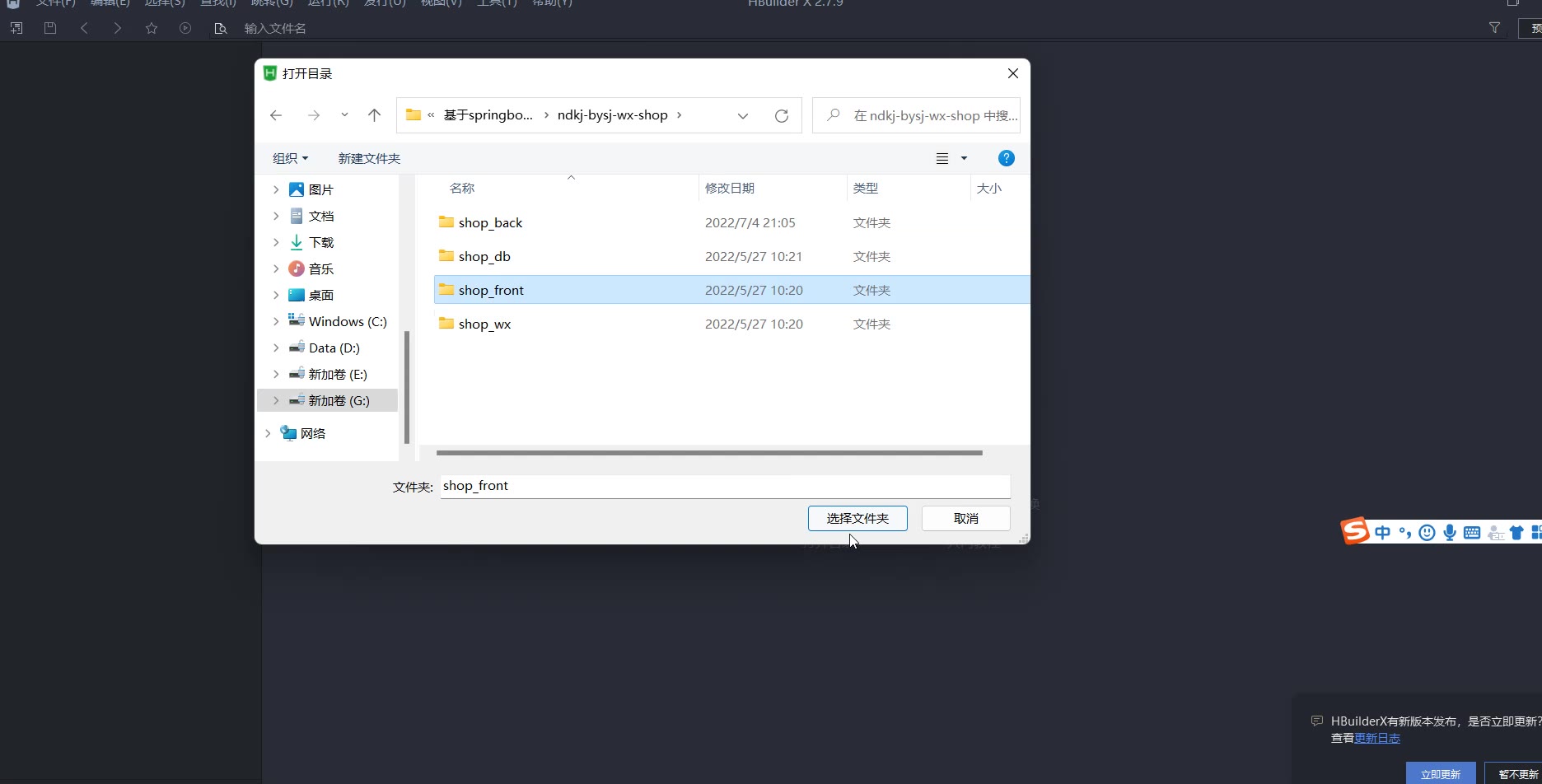Click the HBuilder save icon in the toolbar
The image size is (1542, 784).
[50, 28]
